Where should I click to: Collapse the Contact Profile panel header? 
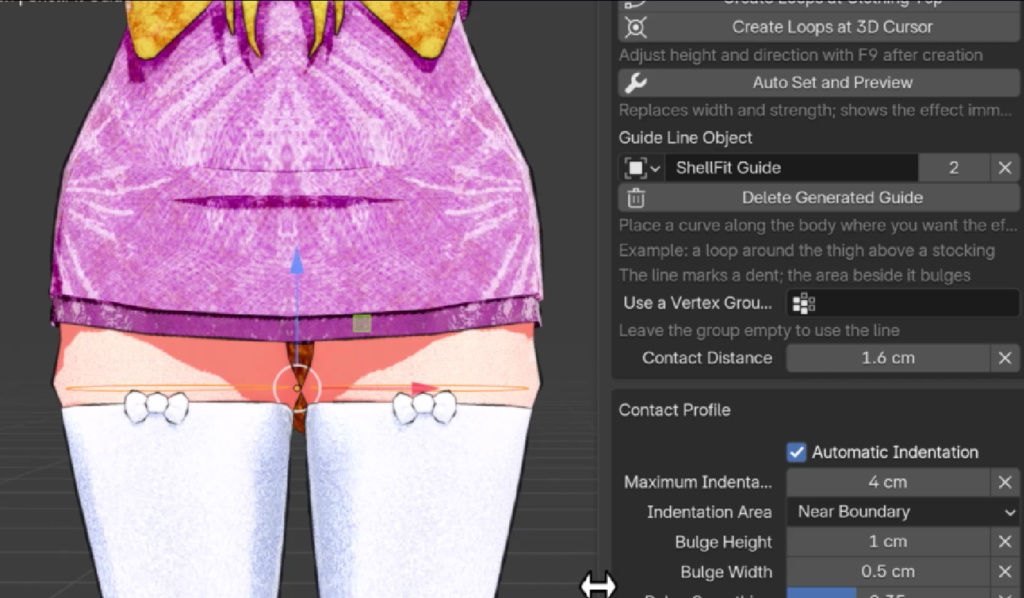pos(674,410)
